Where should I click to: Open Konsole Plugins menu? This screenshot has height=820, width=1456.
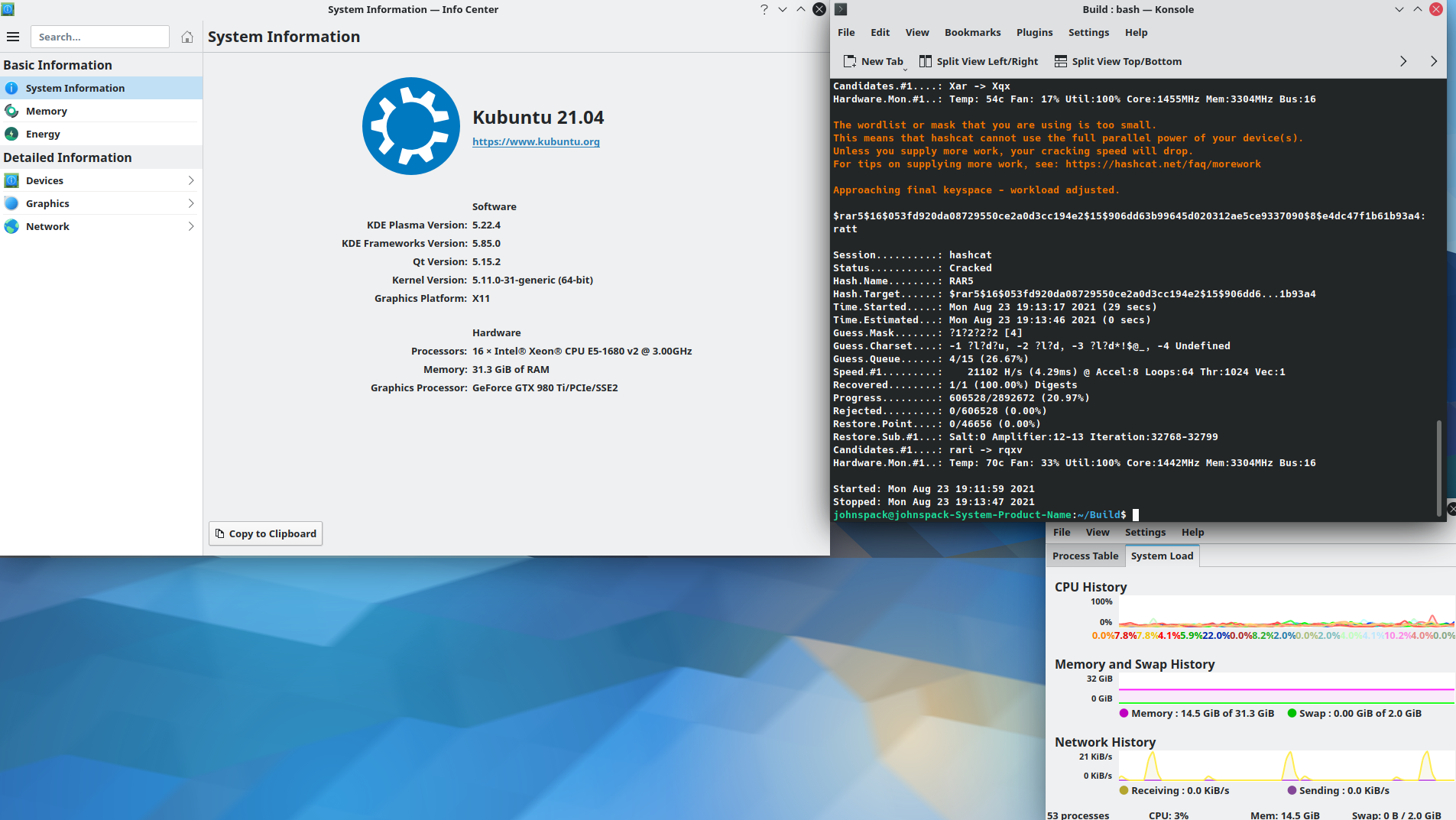point(1034,32)
